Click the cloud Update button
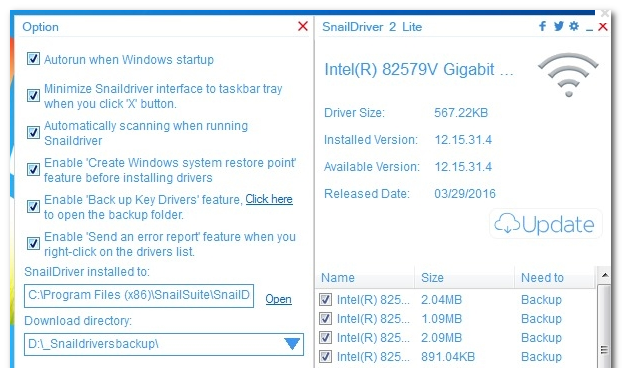 click(x=545, y=224)
